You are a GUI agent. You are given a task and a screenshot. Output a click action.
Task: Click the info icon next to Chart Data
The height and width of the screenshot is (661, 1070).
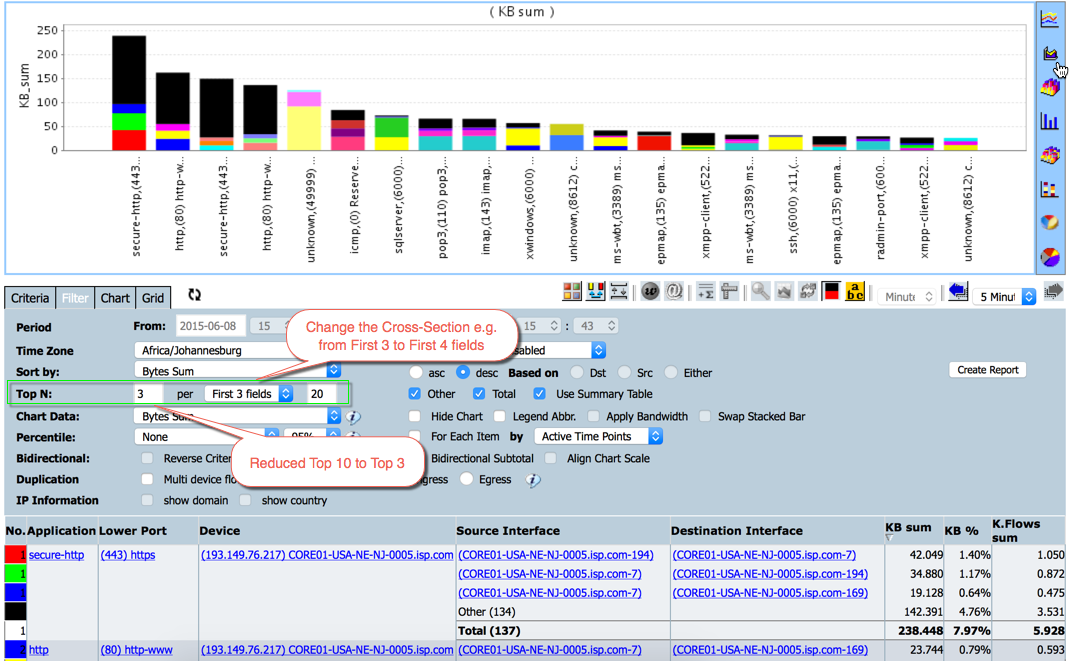tap(353, 417)
